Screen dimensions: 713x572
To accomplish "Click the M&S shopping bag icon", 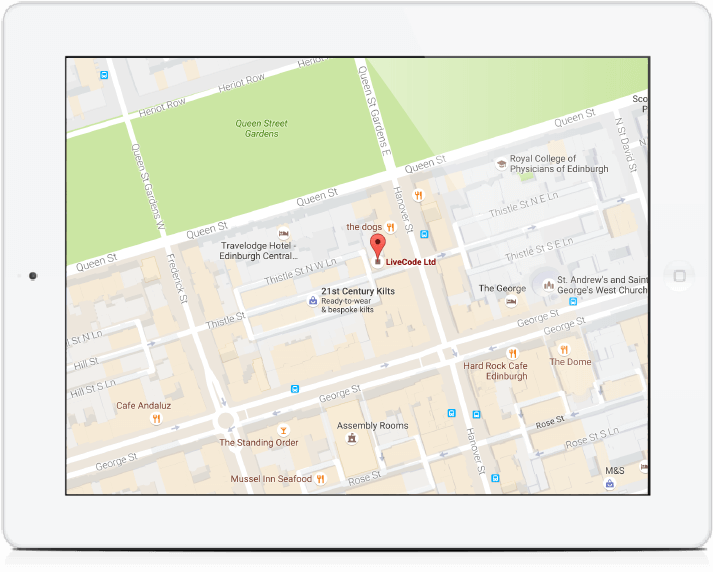I will (x=609, y=483).
